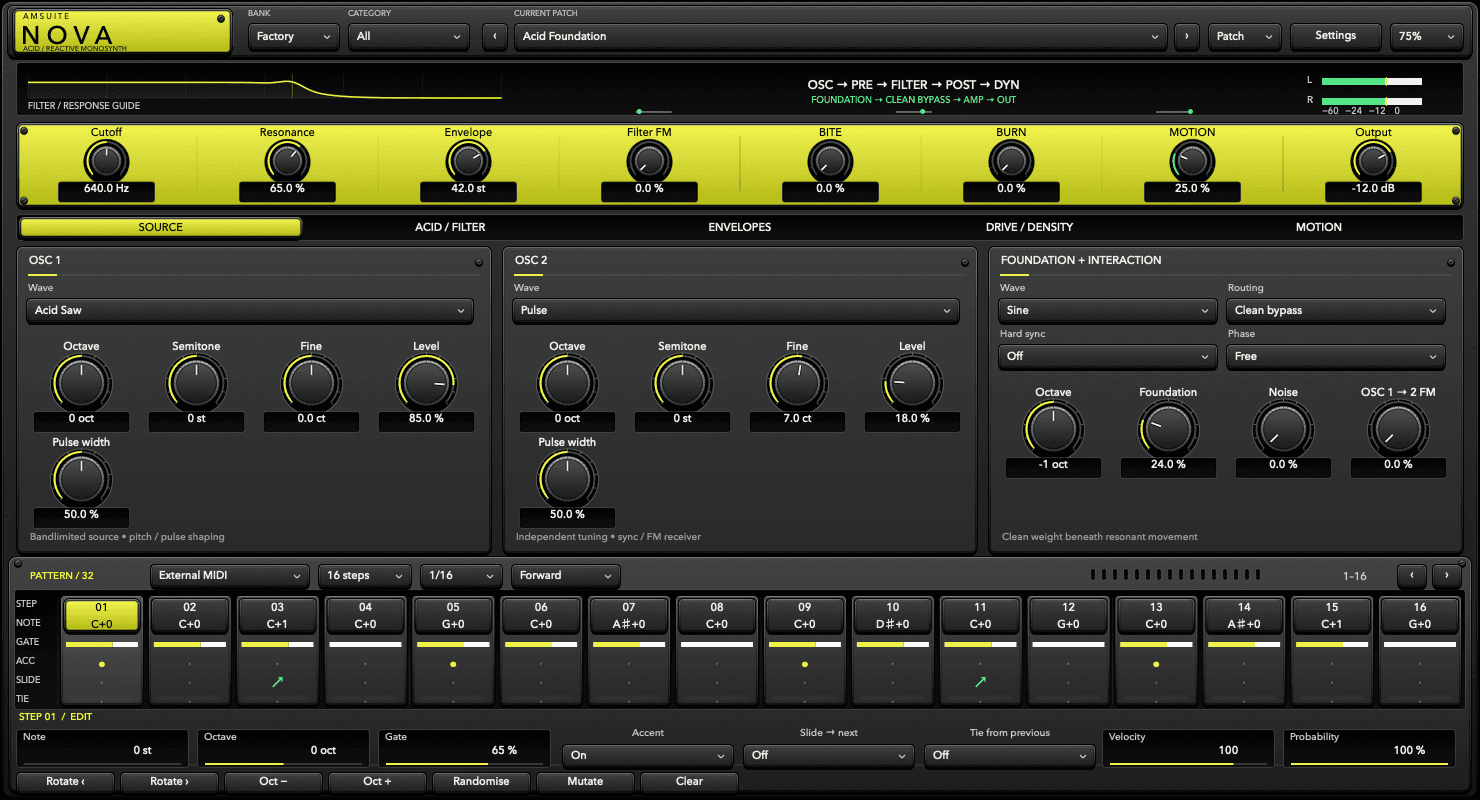Viewport: 1480px width, 800px height.
Task: Toggle accent dot on step 09
Action: click(x=804, y=664)
